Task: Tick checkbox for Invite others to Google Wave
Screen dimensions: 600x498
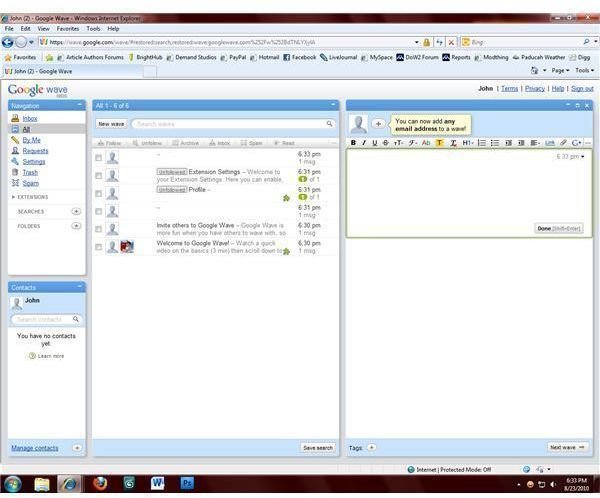Action: (98, 229)
